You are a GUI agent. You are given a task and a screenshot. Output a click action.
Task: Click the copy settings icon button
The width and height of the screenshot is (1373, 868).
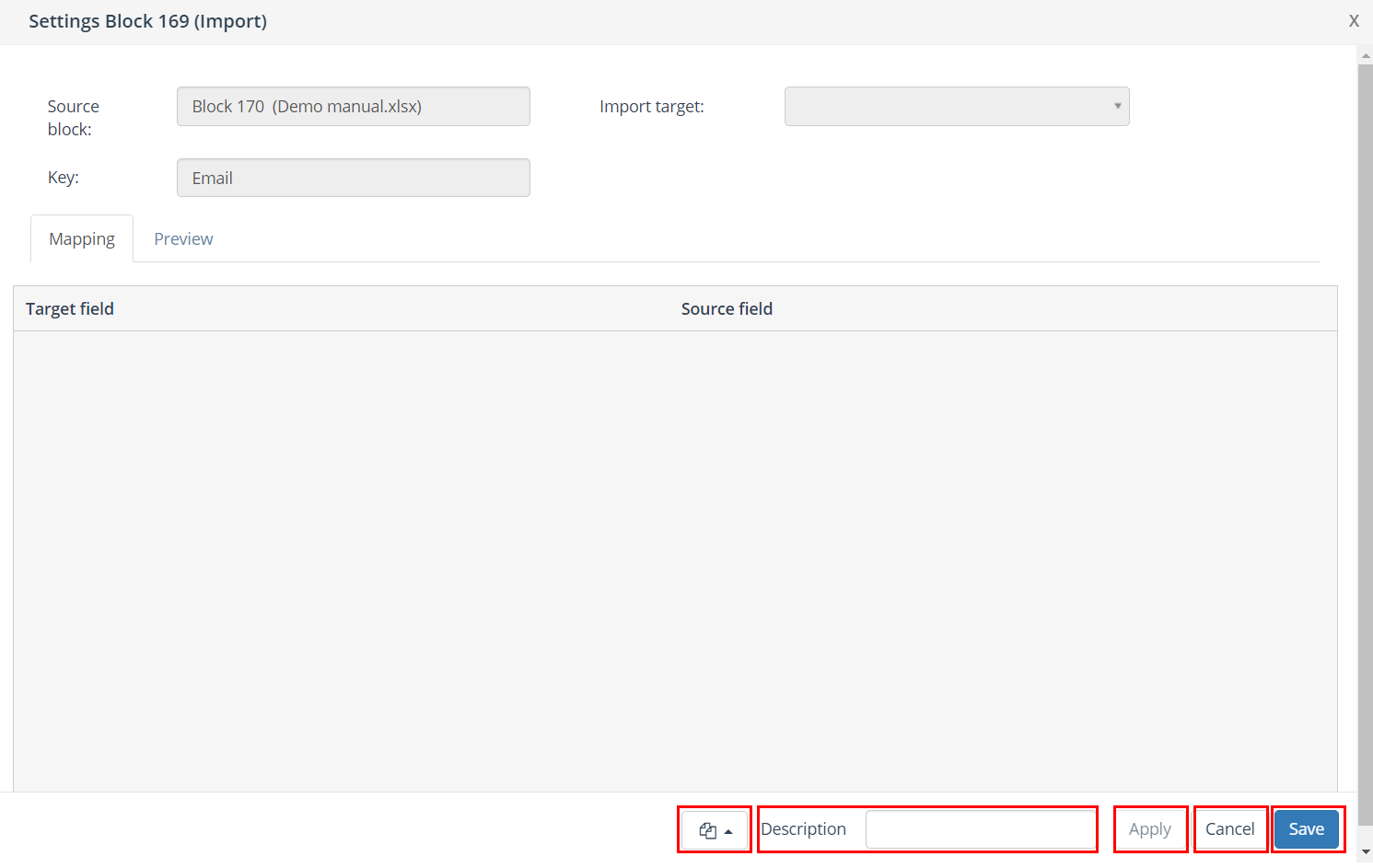pyautogui.click(x=715, y=830)
